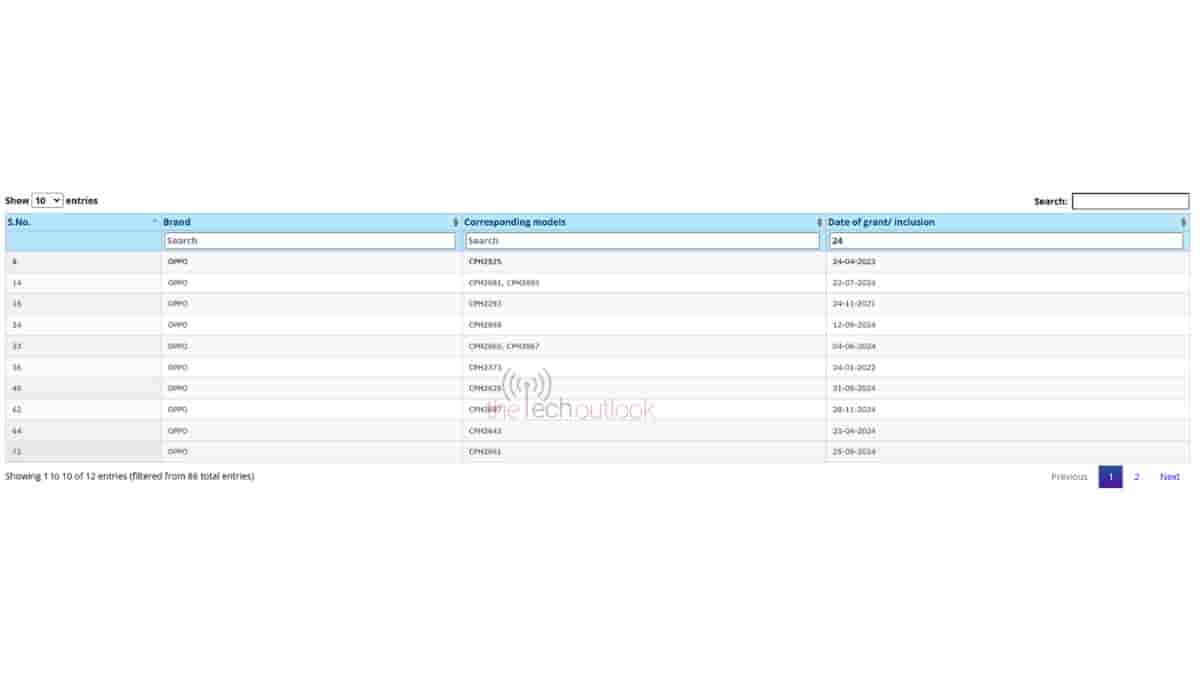This screenshot has width=1200, height=675.
Task: Click the CPH2293 model cell
Action: click(x=485, y=304)
